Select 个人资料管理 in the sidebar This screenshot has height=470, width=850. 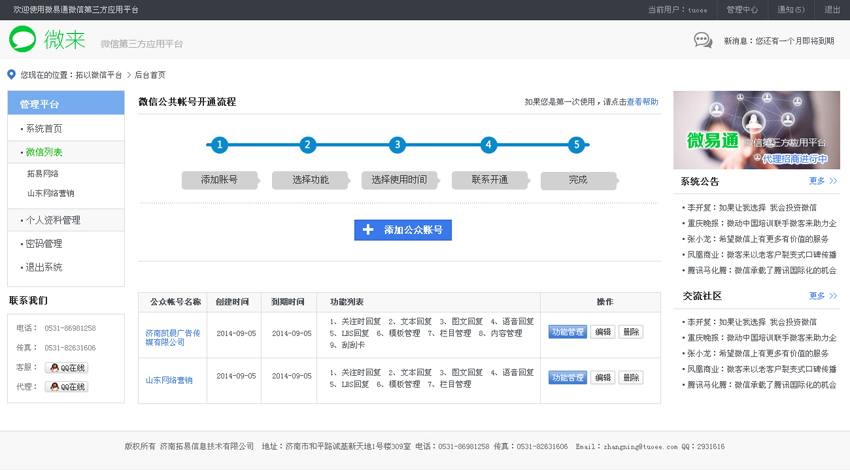coord(53,220)
